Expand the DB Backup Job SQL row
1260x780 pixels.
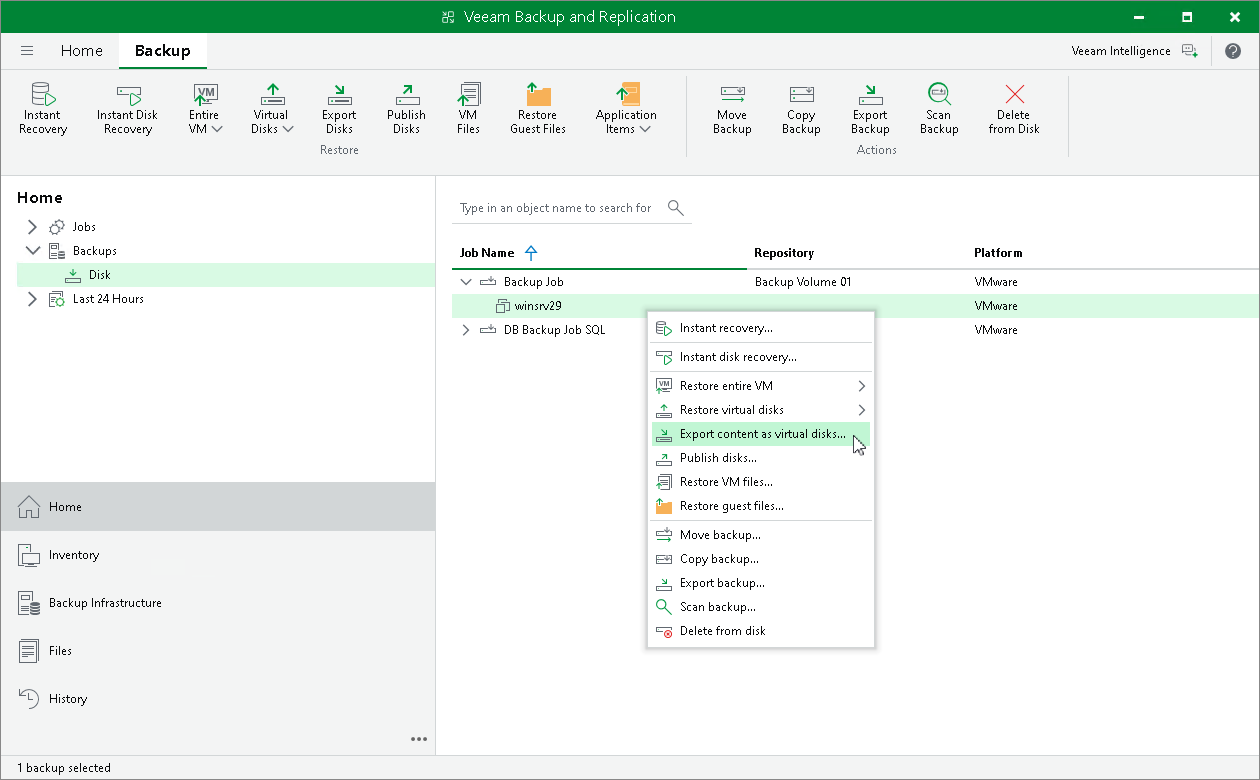click(465, 330)
